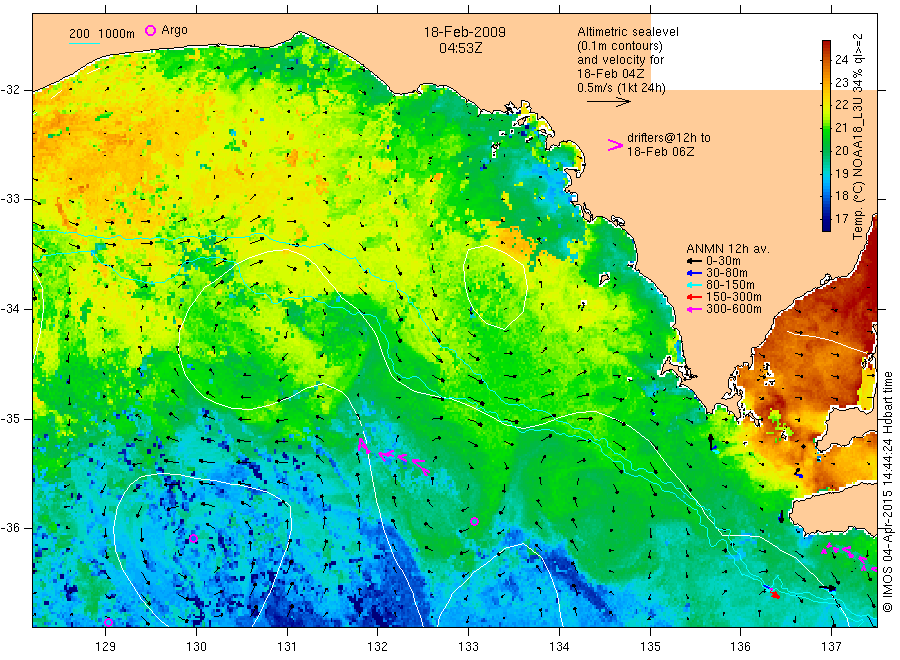Click the '0.5m/s (1kt 24h)' scale text
900x660 pixels.
[x=622, y=88]
